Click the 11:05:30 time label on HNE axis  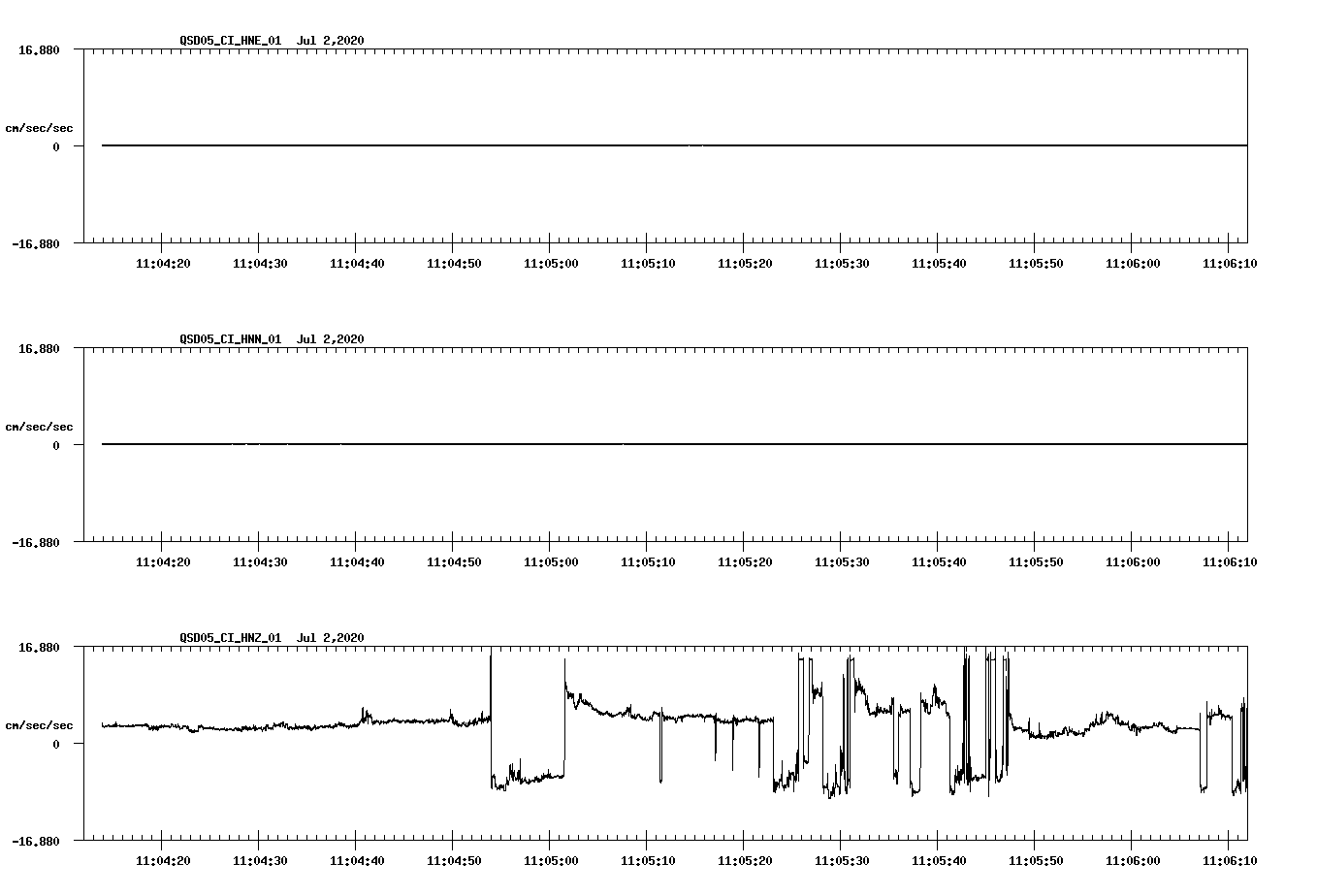tap(841, 264)
